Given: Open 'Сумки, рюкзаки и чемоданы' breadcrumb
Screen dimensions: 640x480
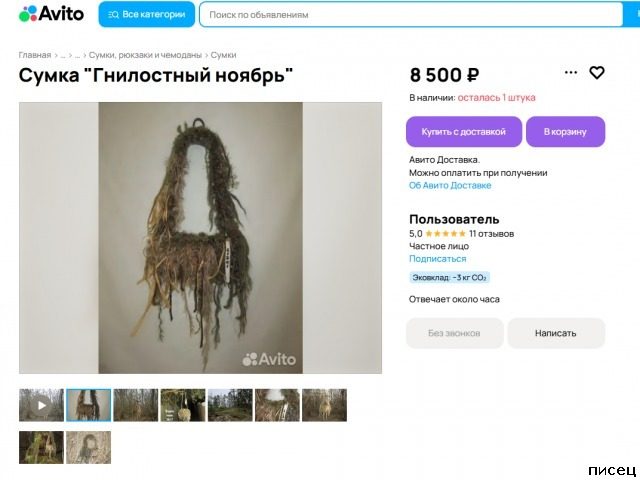Looking at the screenshot, I should click(x=145, y=55).
